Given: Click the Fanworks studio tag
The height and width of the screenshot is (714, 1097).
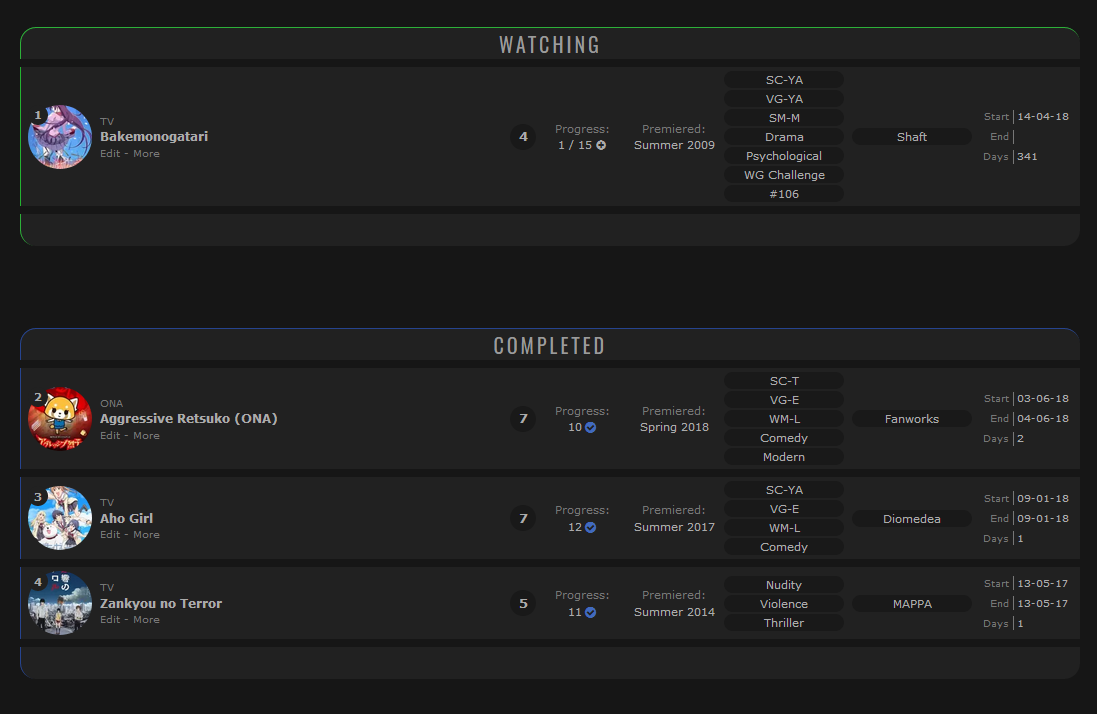Looking at the screenshot, I should [912, 419].
